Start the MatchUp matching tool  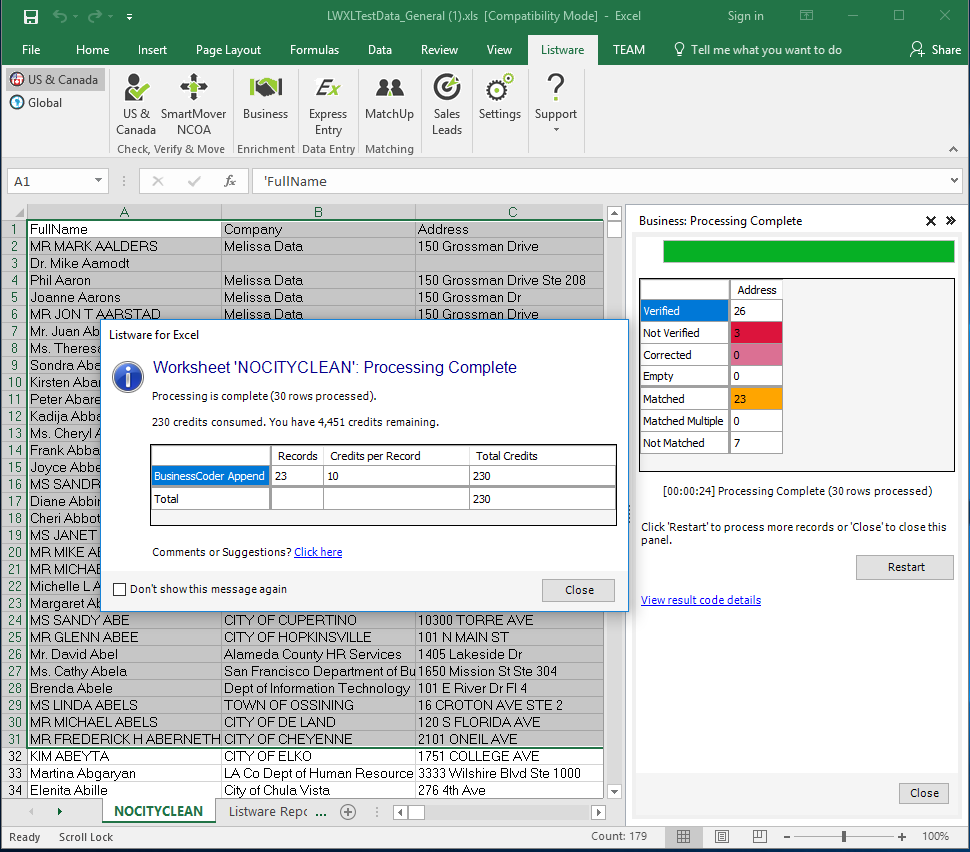[x=389, y=99]
